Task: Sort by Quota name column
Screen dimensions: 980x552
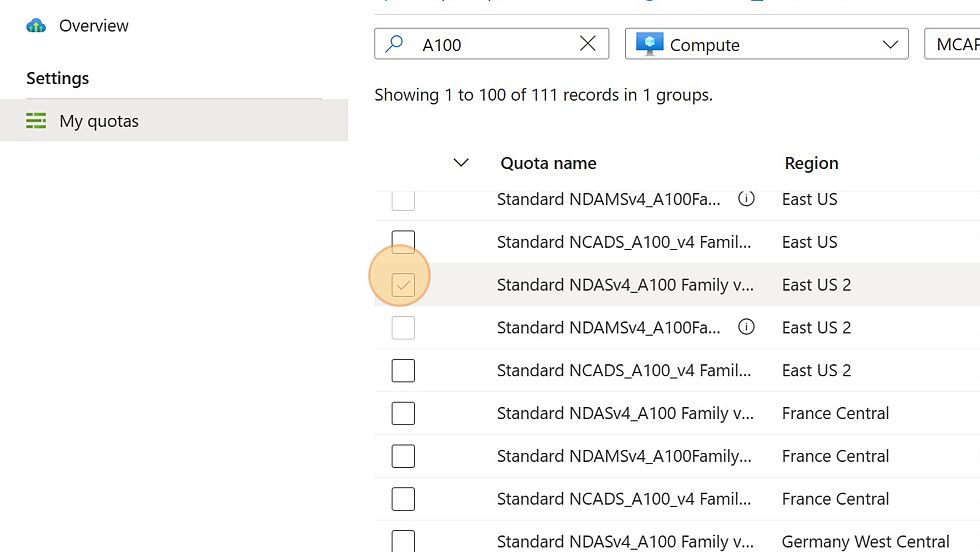Action: pos(548,163)
